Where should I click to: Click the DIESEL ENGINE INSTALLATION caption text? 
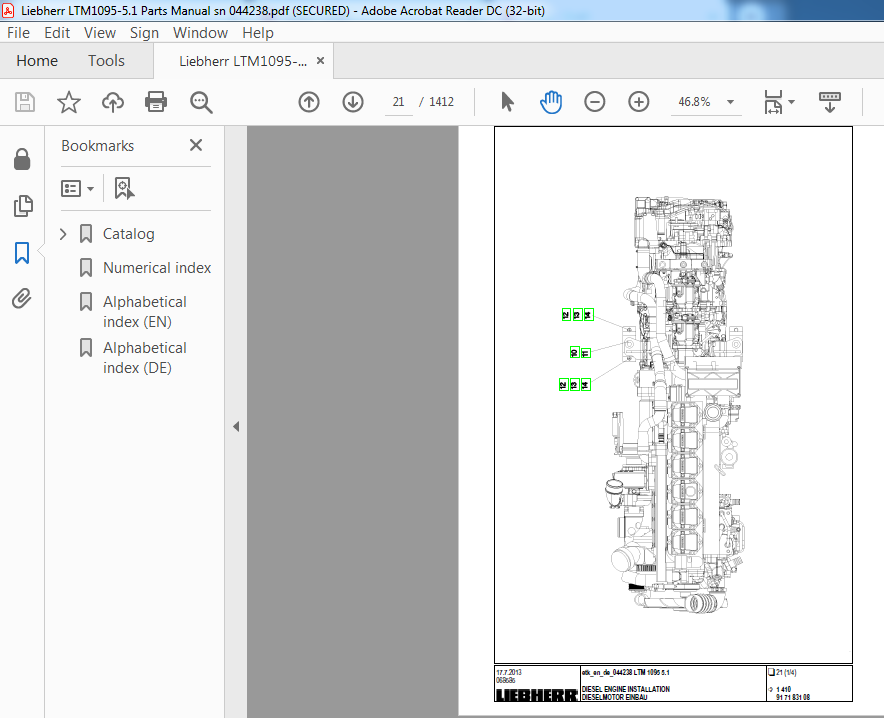point(626,689)
